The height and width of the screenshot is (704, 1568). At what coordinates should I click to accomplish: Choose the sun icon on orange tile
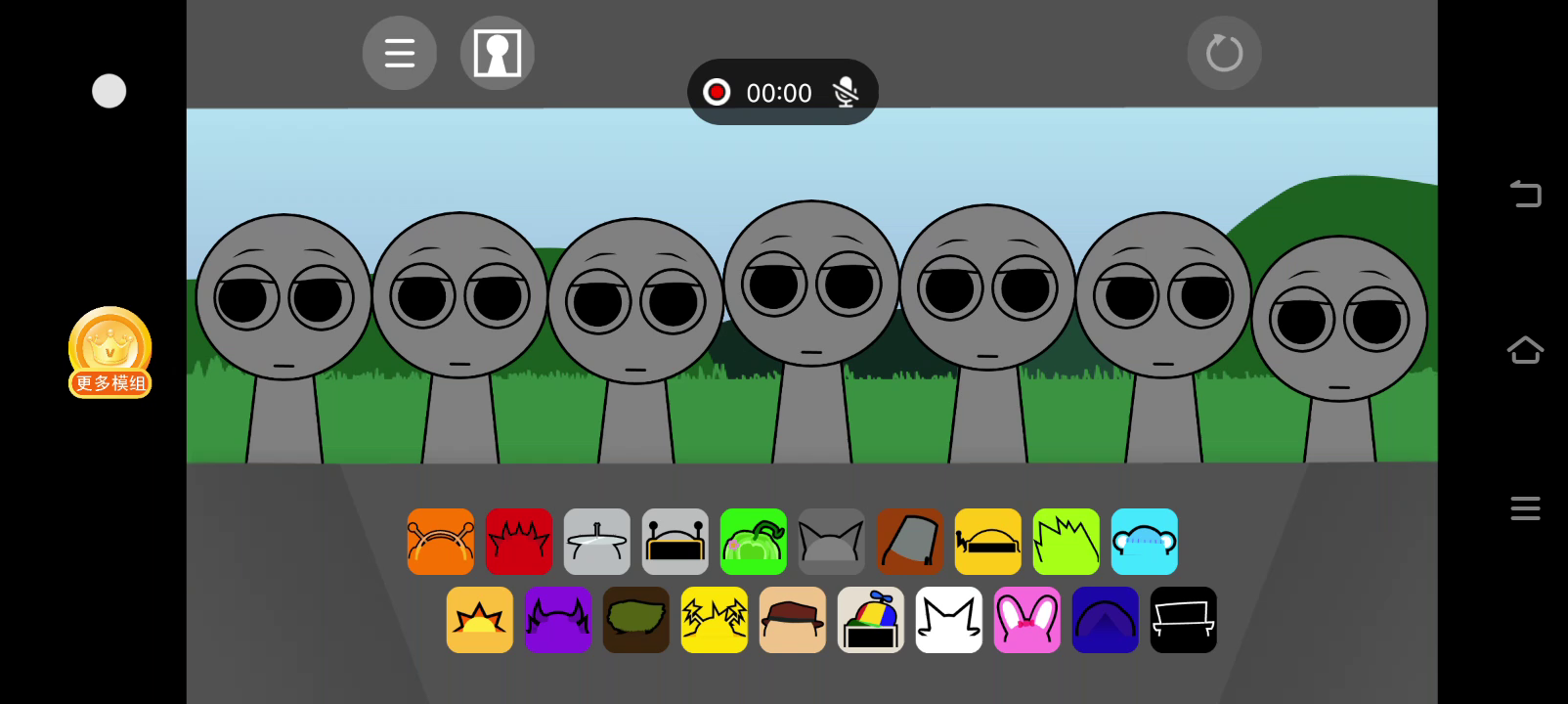[479, 620]
